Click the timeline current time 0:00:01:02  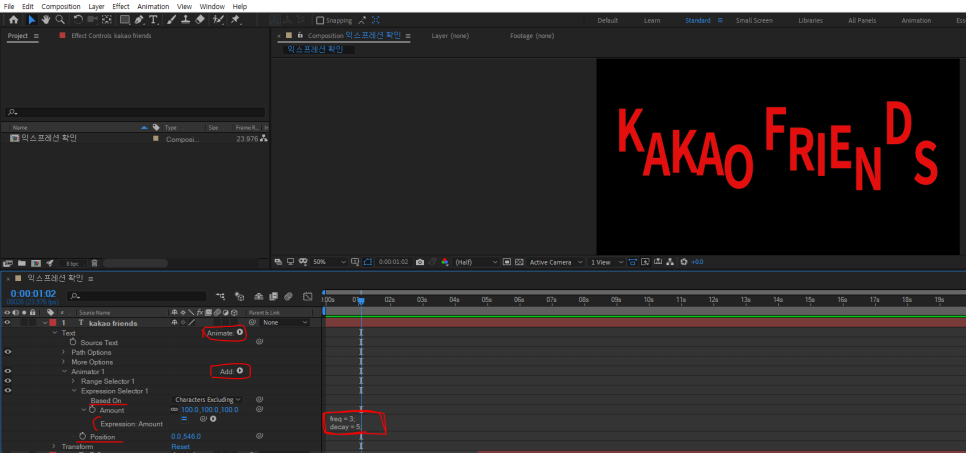pos(33,294)
